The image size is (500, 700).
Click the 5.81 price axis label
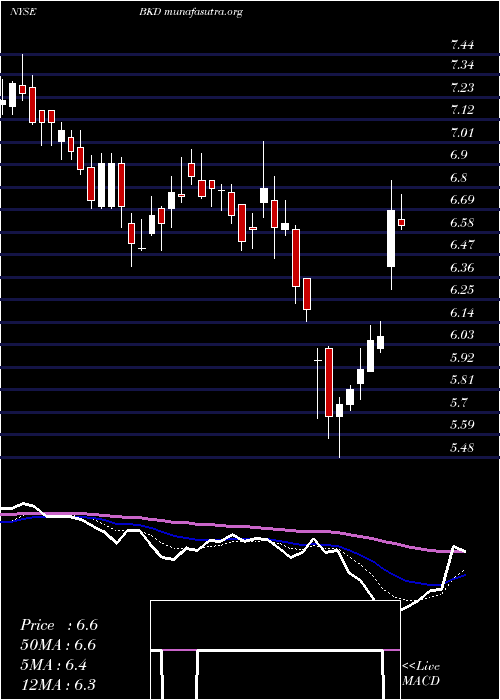(x=462, y=380)
